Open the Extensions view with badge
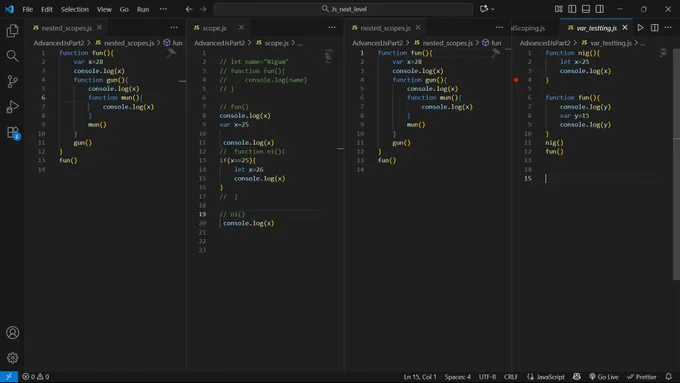 pos(13,133)
